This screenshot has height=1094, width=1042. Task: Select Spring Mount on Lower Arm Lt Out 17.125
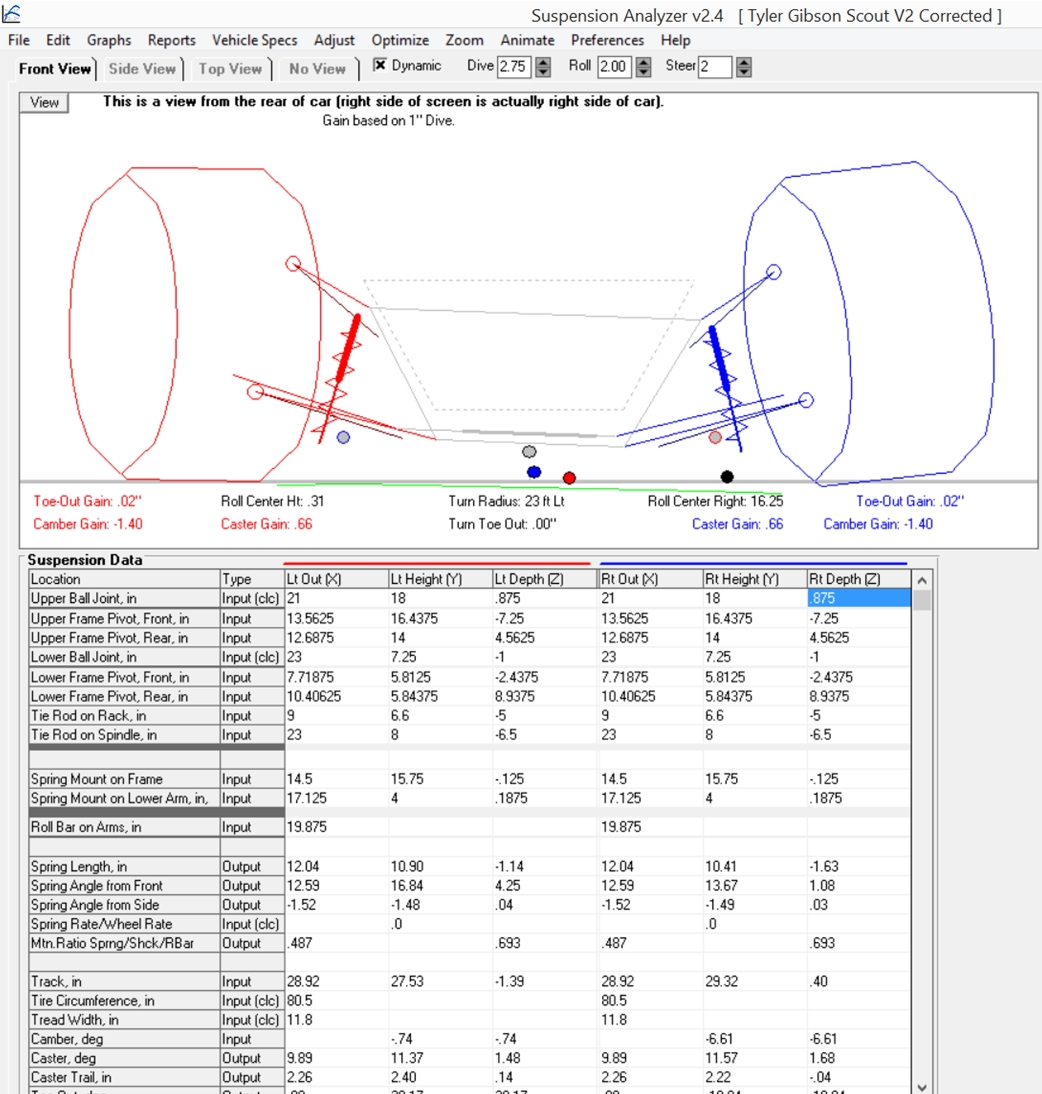point(336,798)
